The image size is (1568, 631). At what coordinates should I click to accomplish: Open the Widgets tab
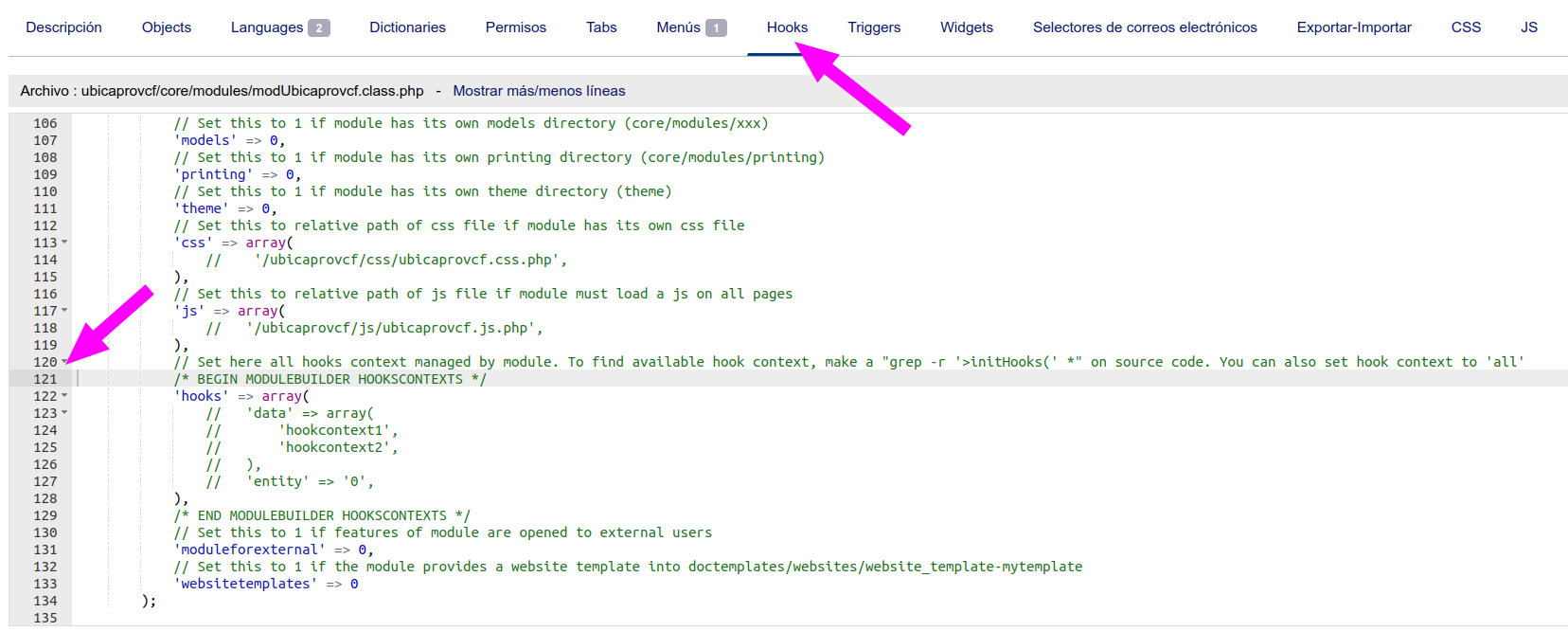coord(966,27)
